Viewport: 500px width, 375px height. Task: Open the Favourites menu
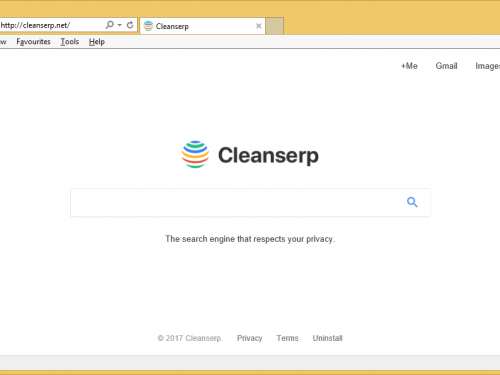coord(33,42)
